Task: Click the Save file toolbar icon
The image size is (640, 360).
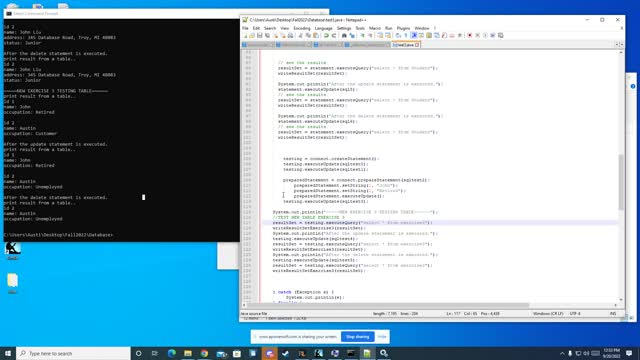Action: pos(260,36)
